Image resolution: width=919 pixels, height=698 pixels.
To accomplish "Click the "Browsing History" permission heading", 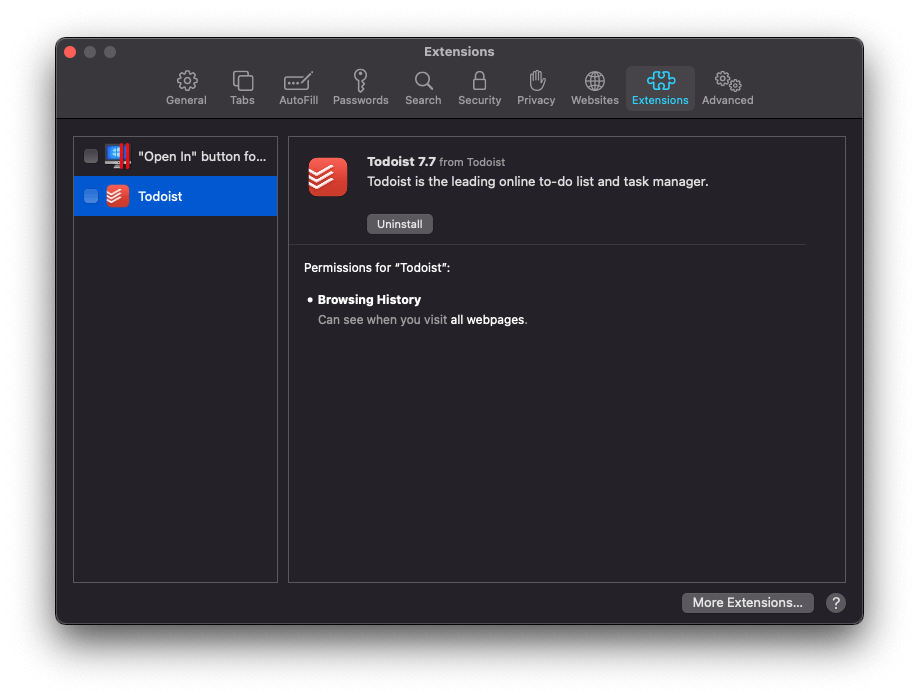I will [369, 299].
